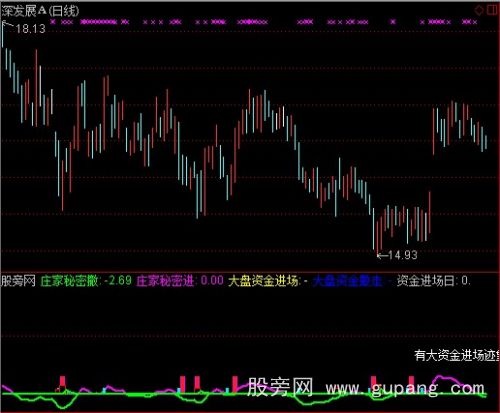Click the 股旁网 indicator name label

pyautogui.click(x=18, y=281)
